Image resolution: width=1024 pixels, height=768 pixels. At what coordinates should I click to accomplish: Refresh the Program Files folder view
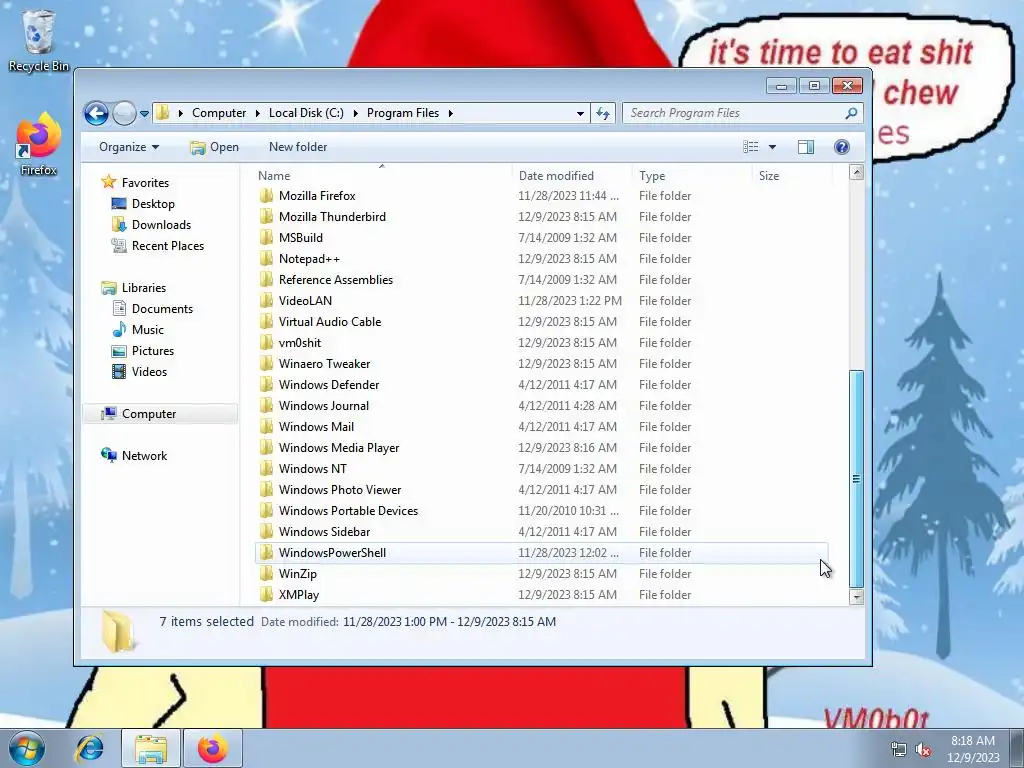pyautogui.click(x=603, y=113)
